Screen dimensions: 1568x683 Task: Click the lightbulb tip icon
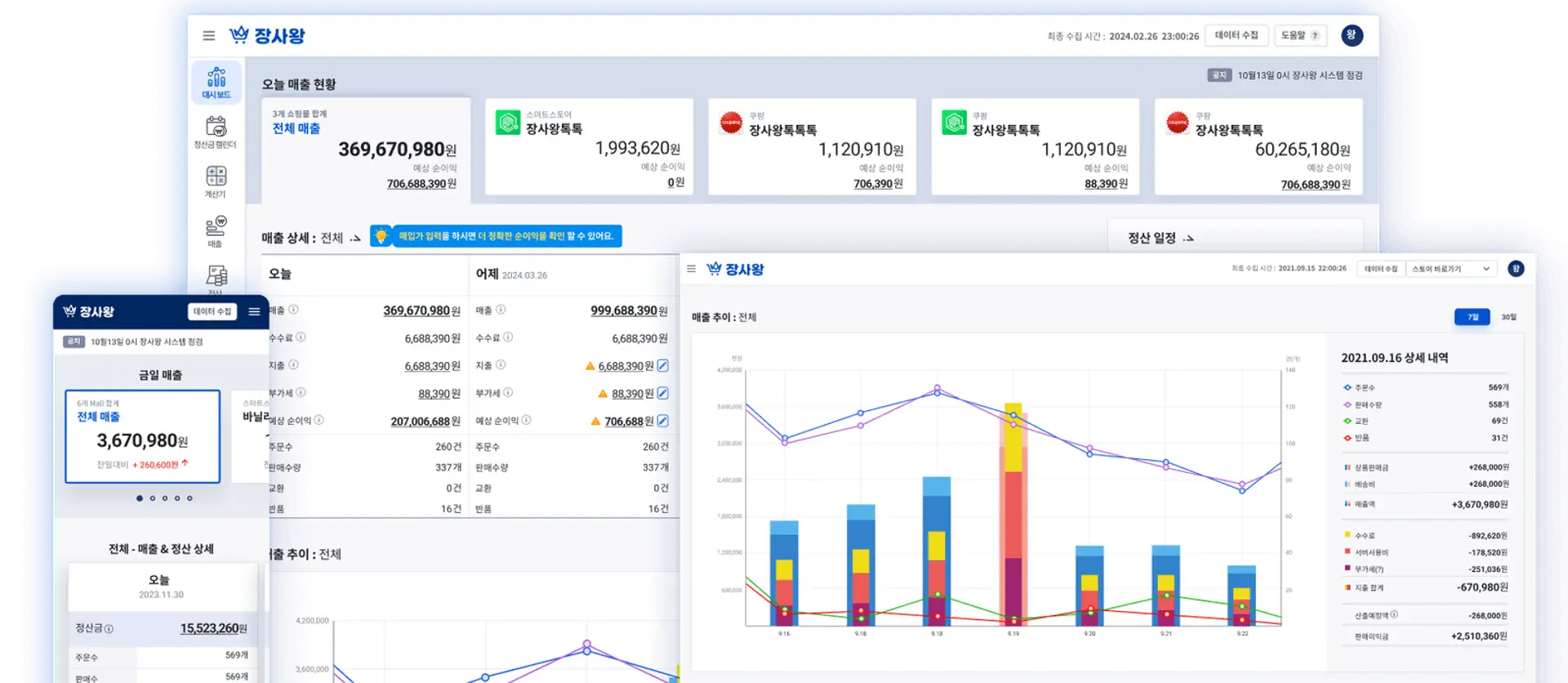pos(381,236)
